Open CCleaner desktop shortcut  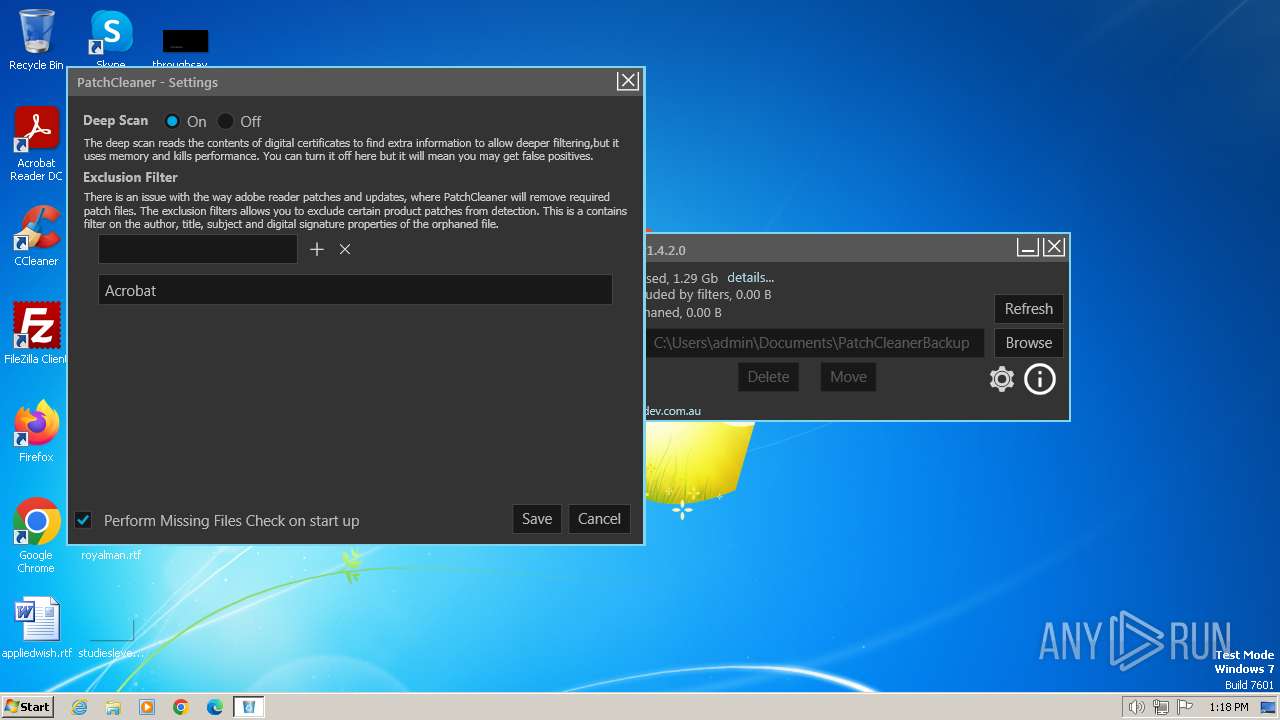(x=36, y=236)
